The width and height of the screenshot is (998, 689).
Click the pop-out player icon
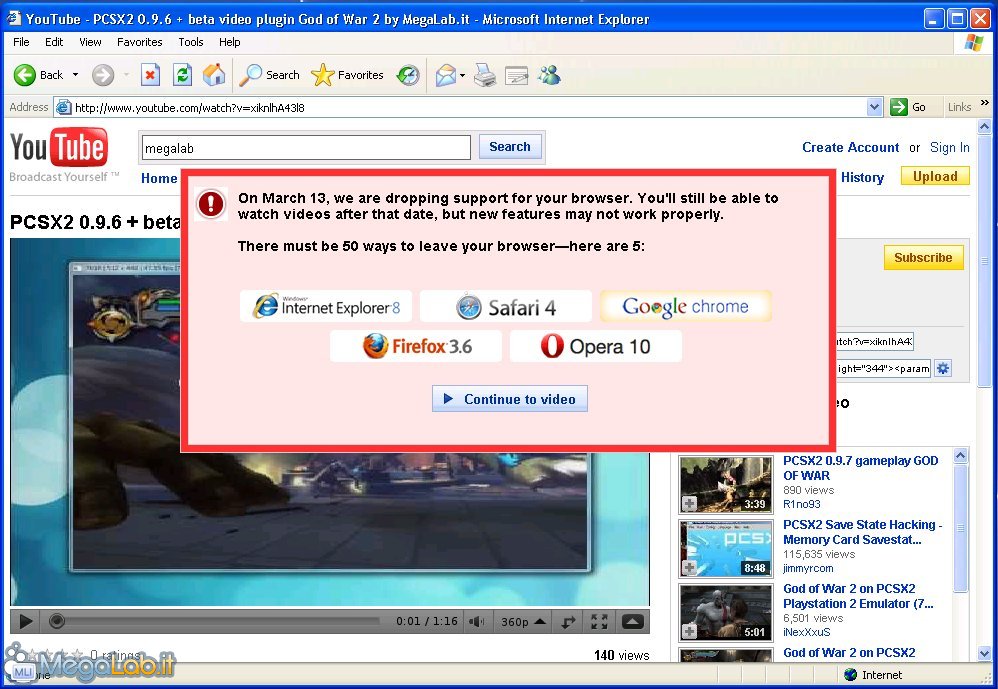pyautogui.click(x=633, y=622)
